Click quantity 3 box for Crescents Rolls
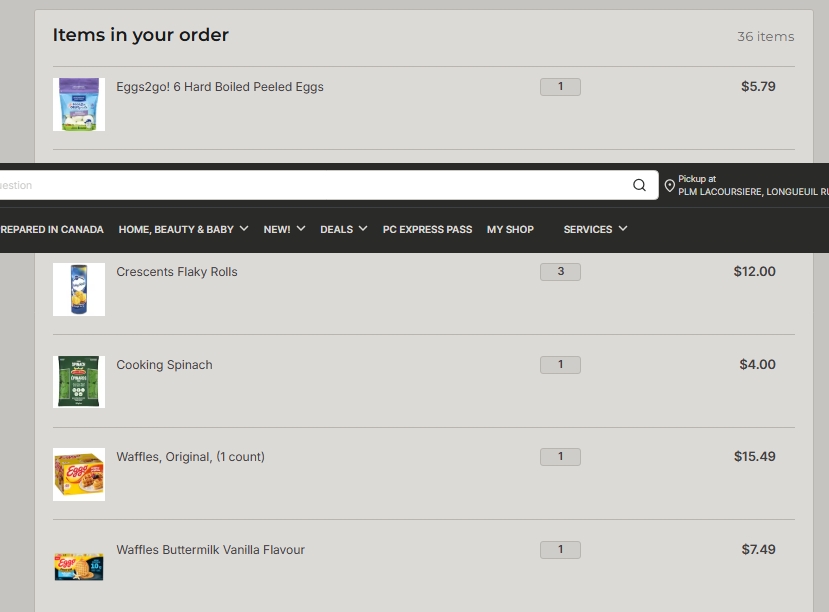This screenshot has width=829, height=612. pyautogui.click(x=560, y=272)
